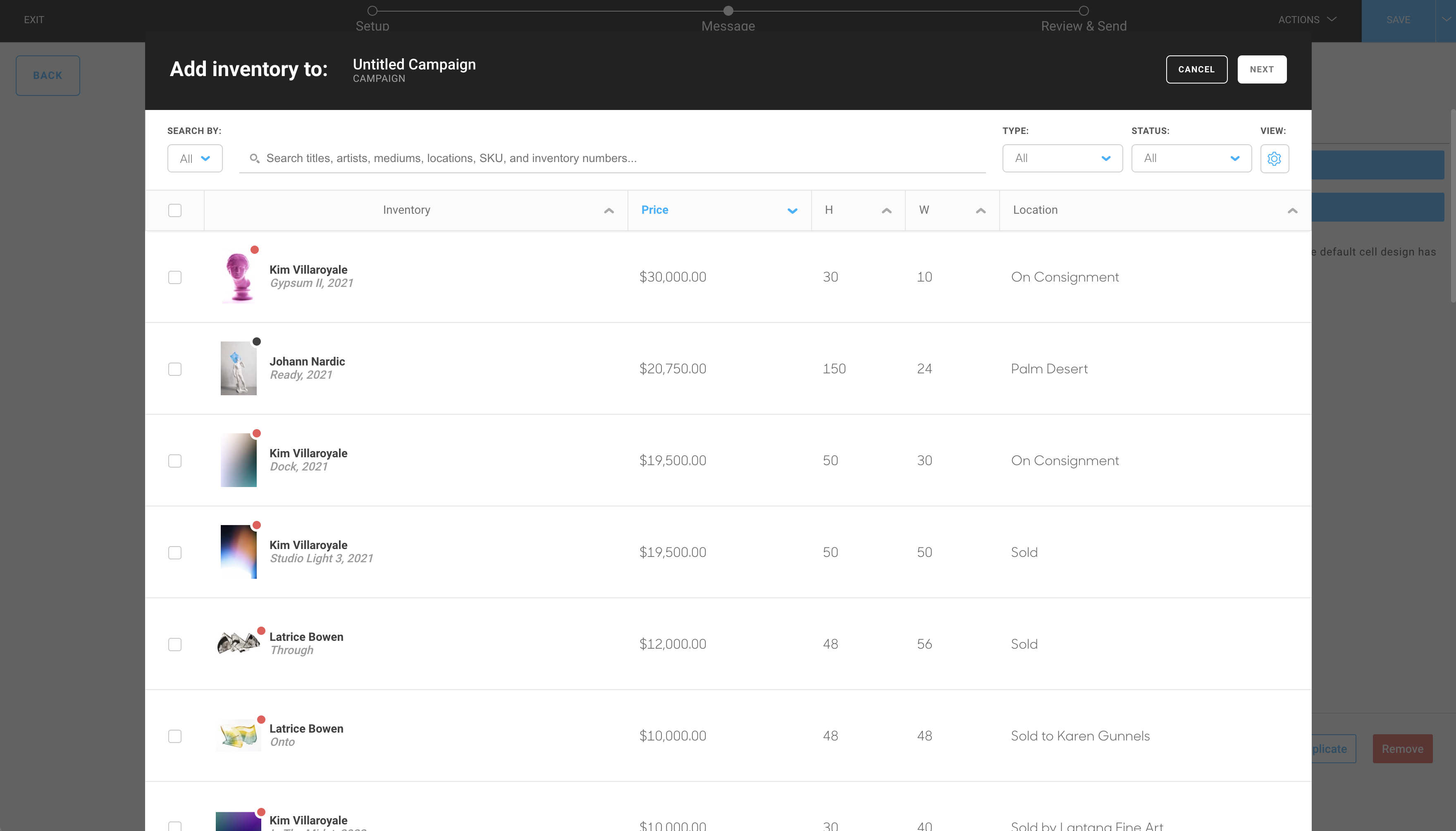Click the Gypsum II artwork thumbnail
The width and height of the screenshot is (1456, 831).
point(239,277)
